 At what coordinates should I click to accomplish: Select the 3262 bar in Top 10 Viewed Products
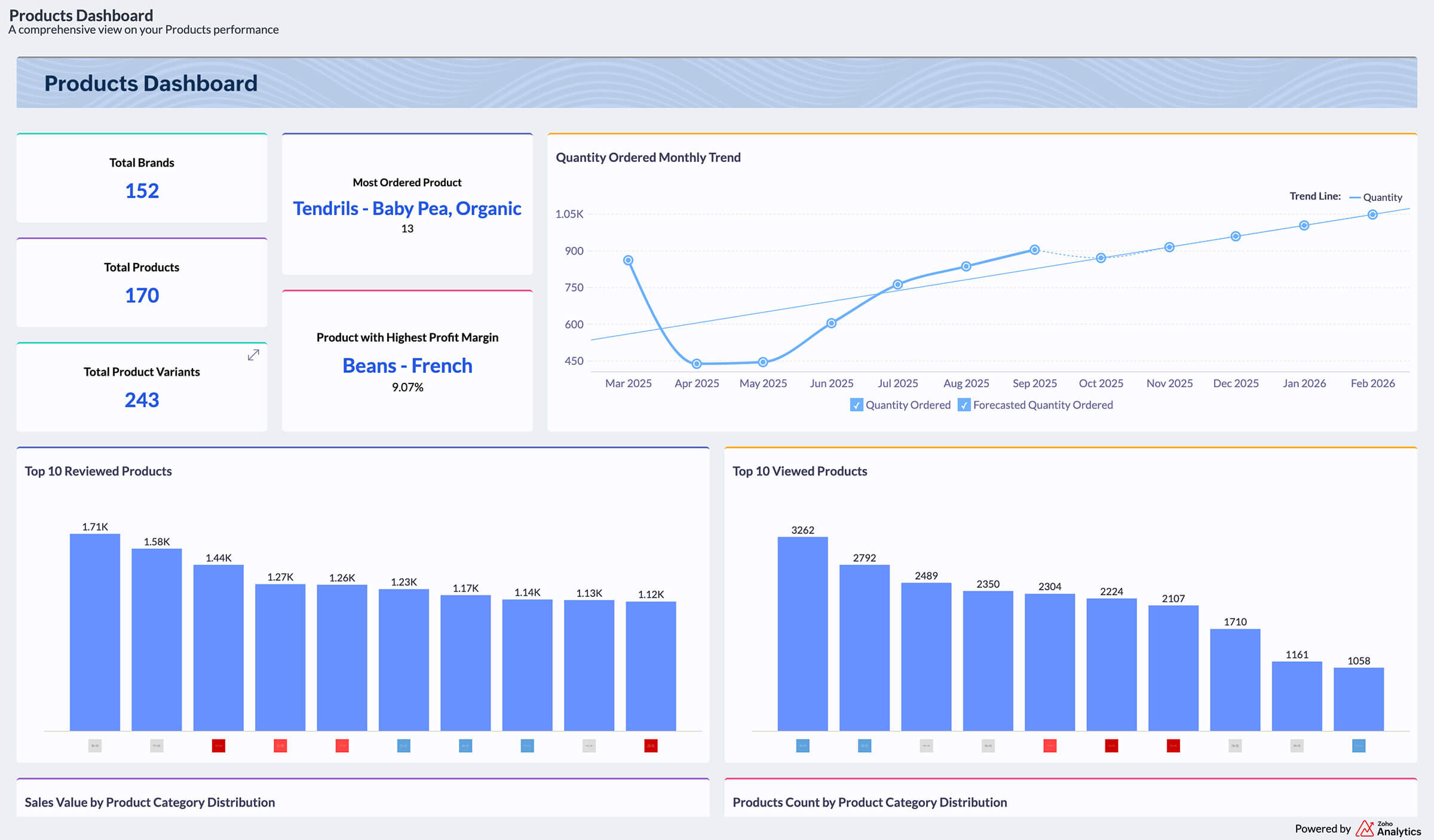tap(802, 633)
